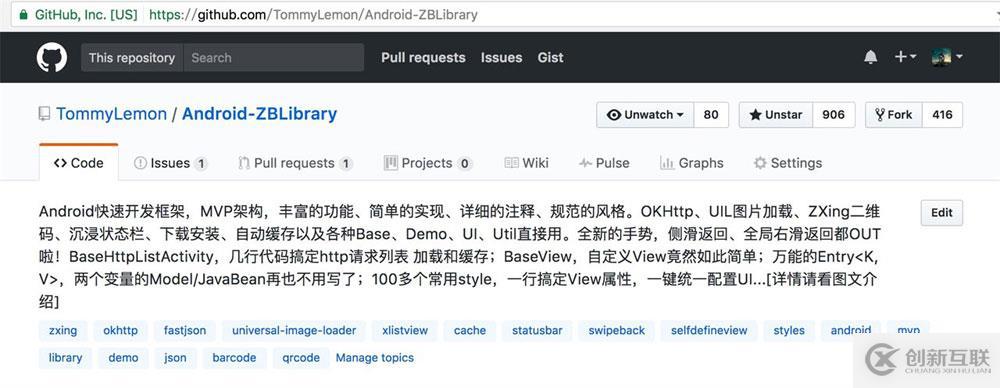
Task: Click Edit for the repository description
Action: point(942,213)
